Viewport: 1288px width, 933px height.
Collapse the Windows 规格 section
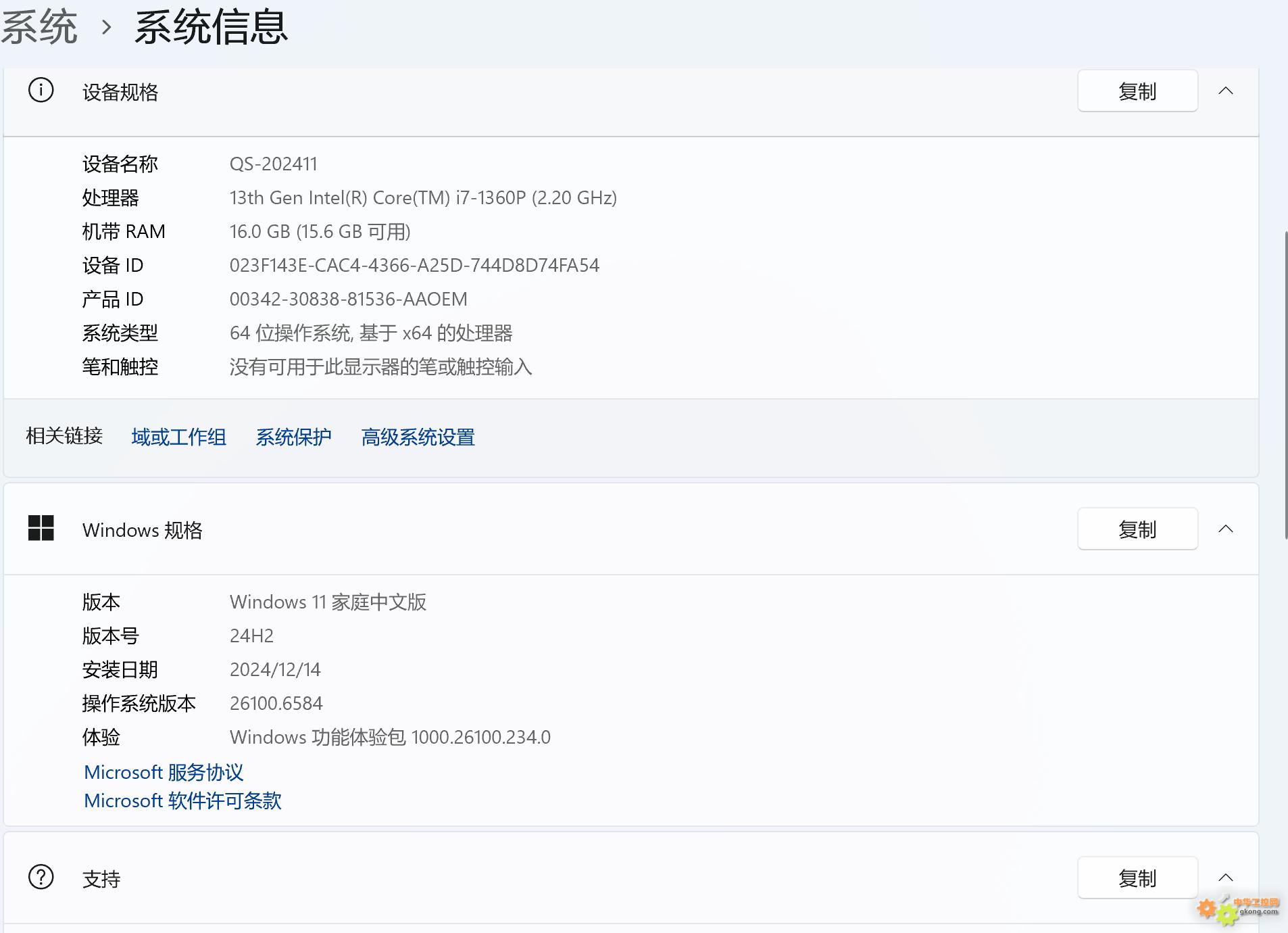point(1225,529)
